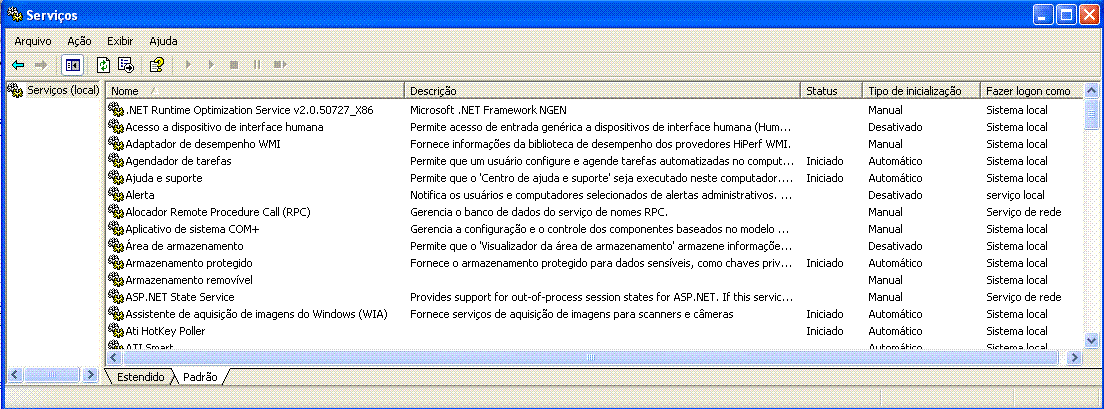
Task: Select Assistente de aquisição de imagens (WIA)
Action: [x=257, y=314]
